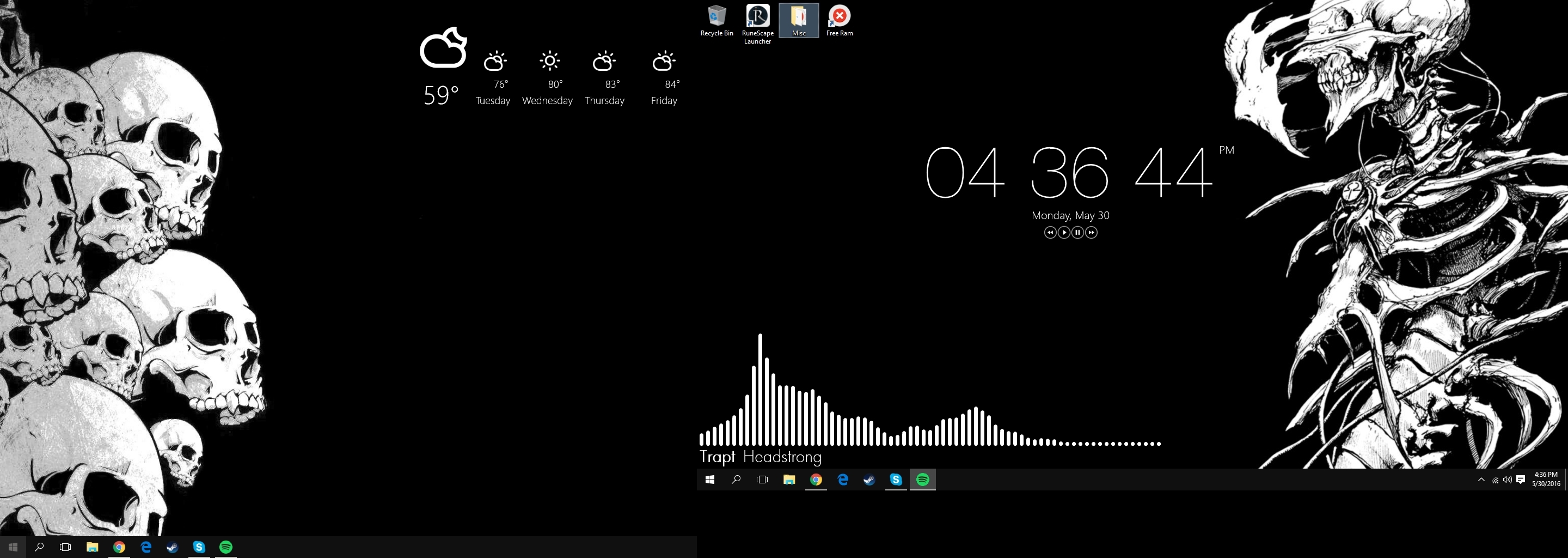Open Microsoft Edge on the taskbar with system tray
Screen dimensions: 1568x558
842,480
